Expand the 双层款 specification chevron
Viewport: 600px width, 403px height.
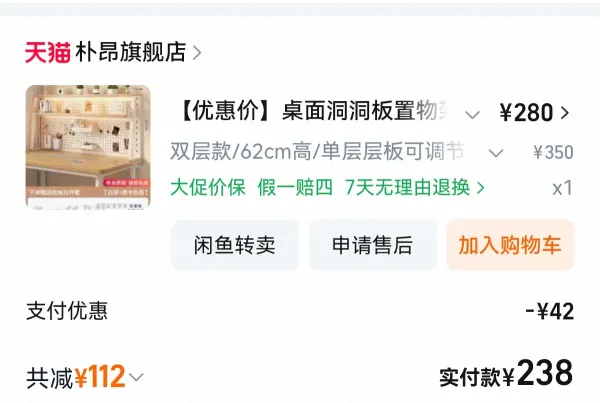point(496,153)
